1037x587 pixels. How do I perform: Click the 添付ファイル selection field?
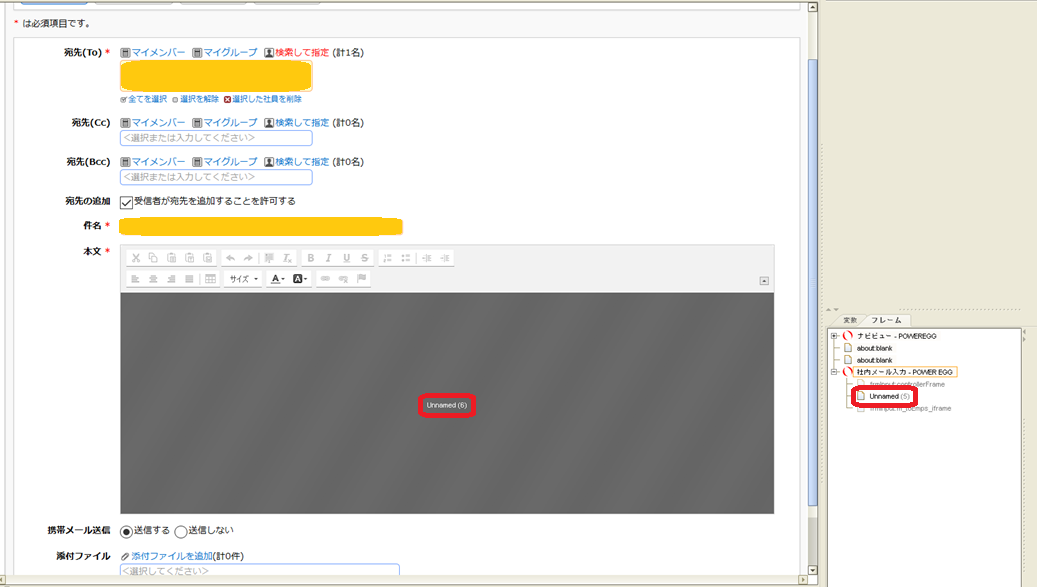pos(260,570)
